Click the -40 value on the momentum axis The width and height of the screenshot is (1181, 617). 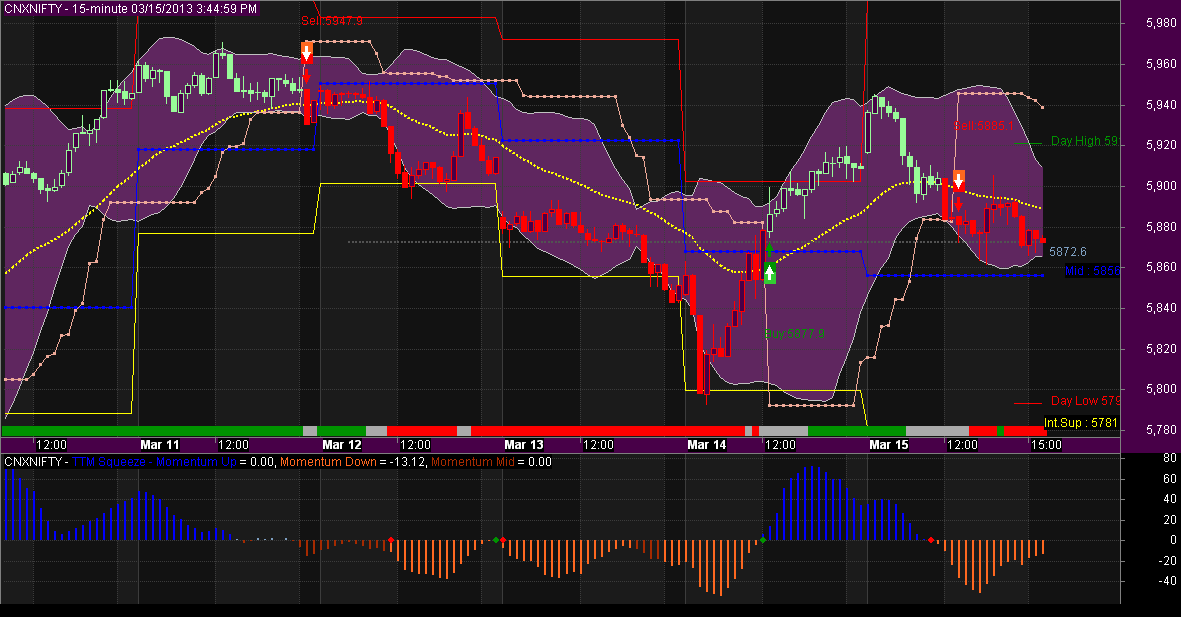coord(1167,581)
